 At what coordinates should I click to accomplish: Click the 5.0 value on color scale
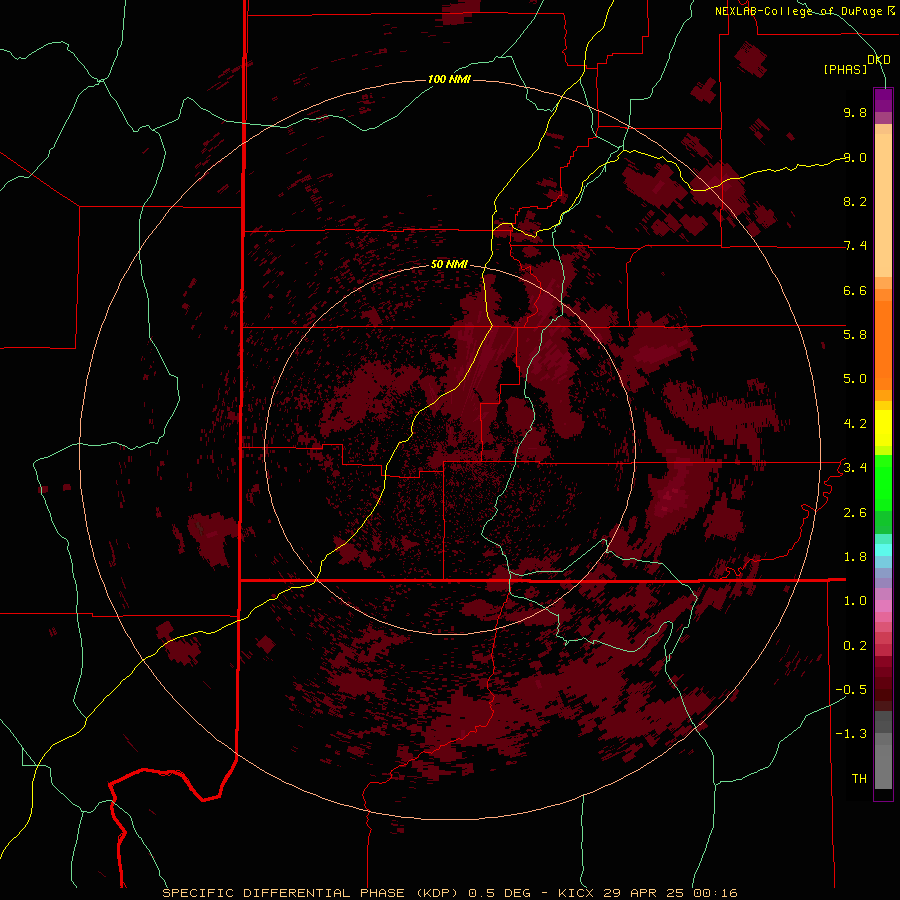coord(855,379)
